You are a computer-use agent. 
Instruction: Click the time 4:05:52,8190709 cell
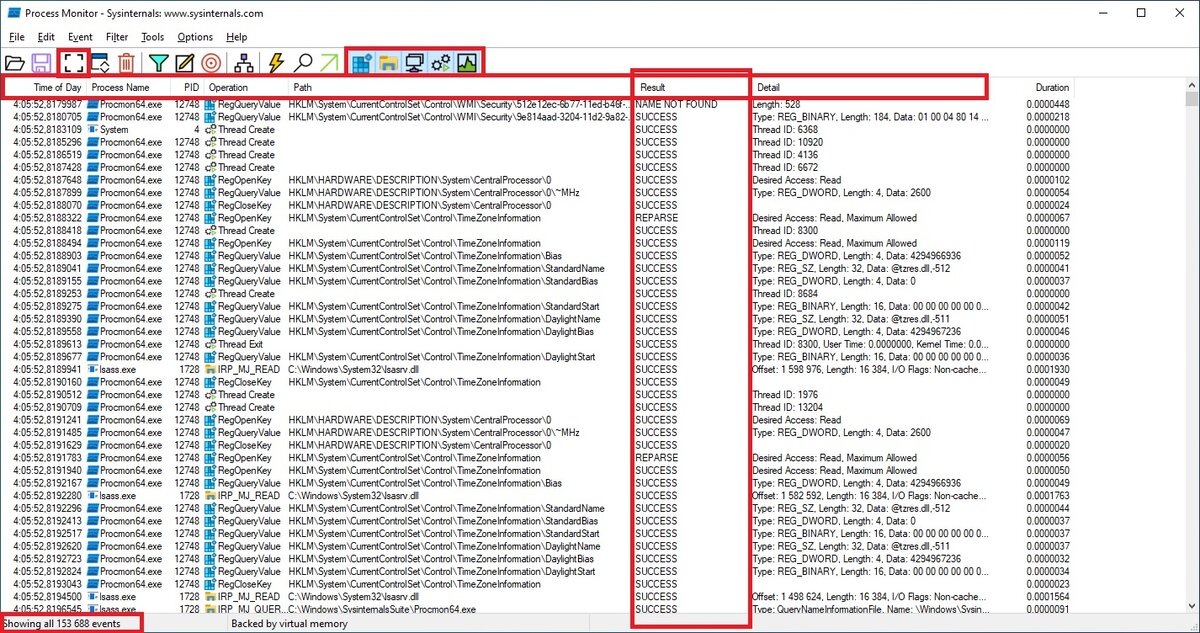click(x=46, y=407)
